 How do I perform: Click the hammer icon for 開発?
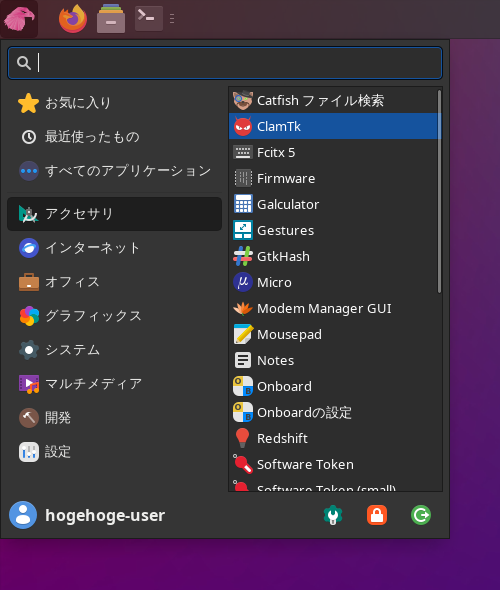(x=29, y=418)
